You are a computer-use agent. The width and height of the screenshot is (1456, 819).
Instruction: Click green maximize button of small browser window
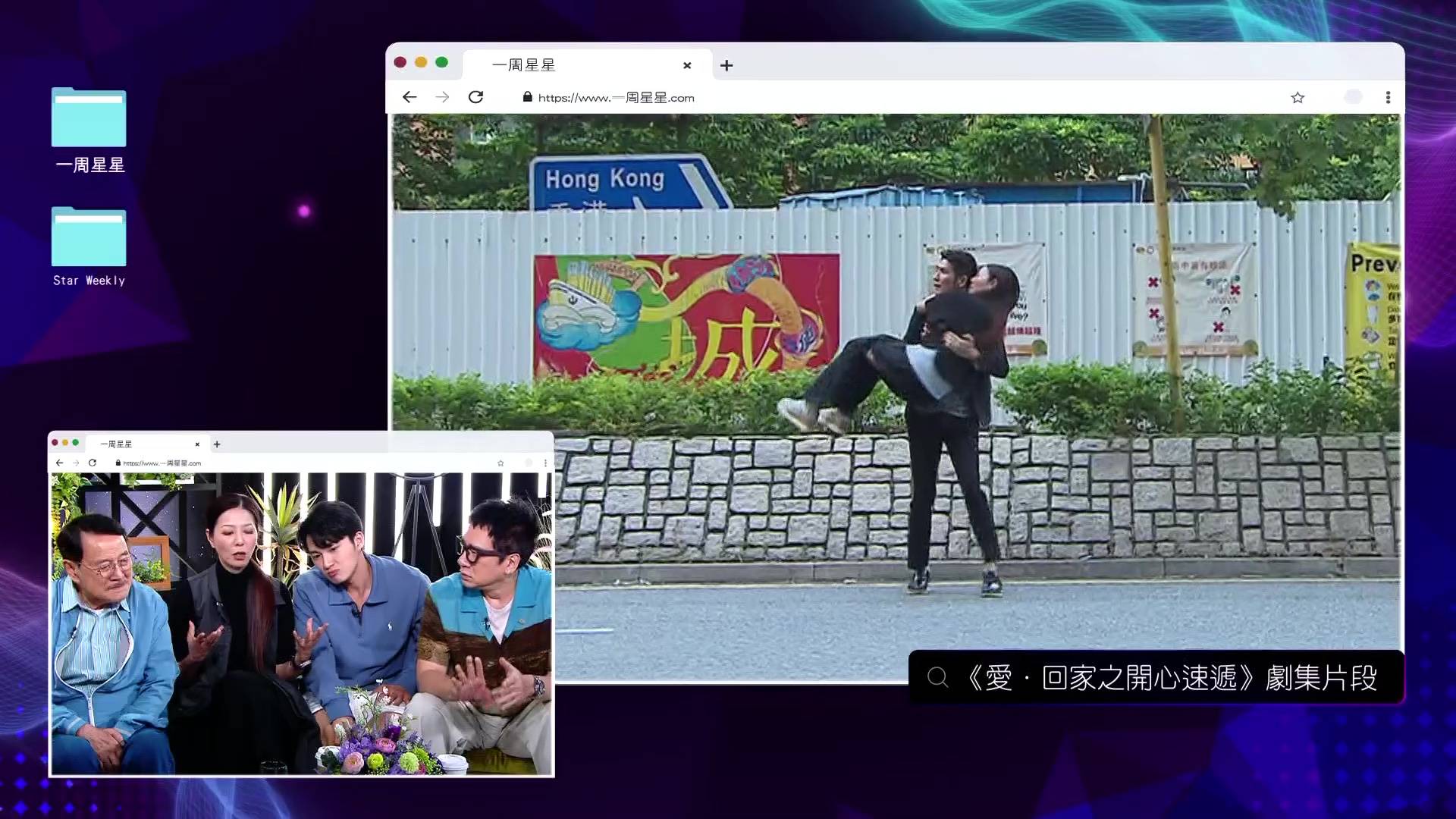coord(75,443)
